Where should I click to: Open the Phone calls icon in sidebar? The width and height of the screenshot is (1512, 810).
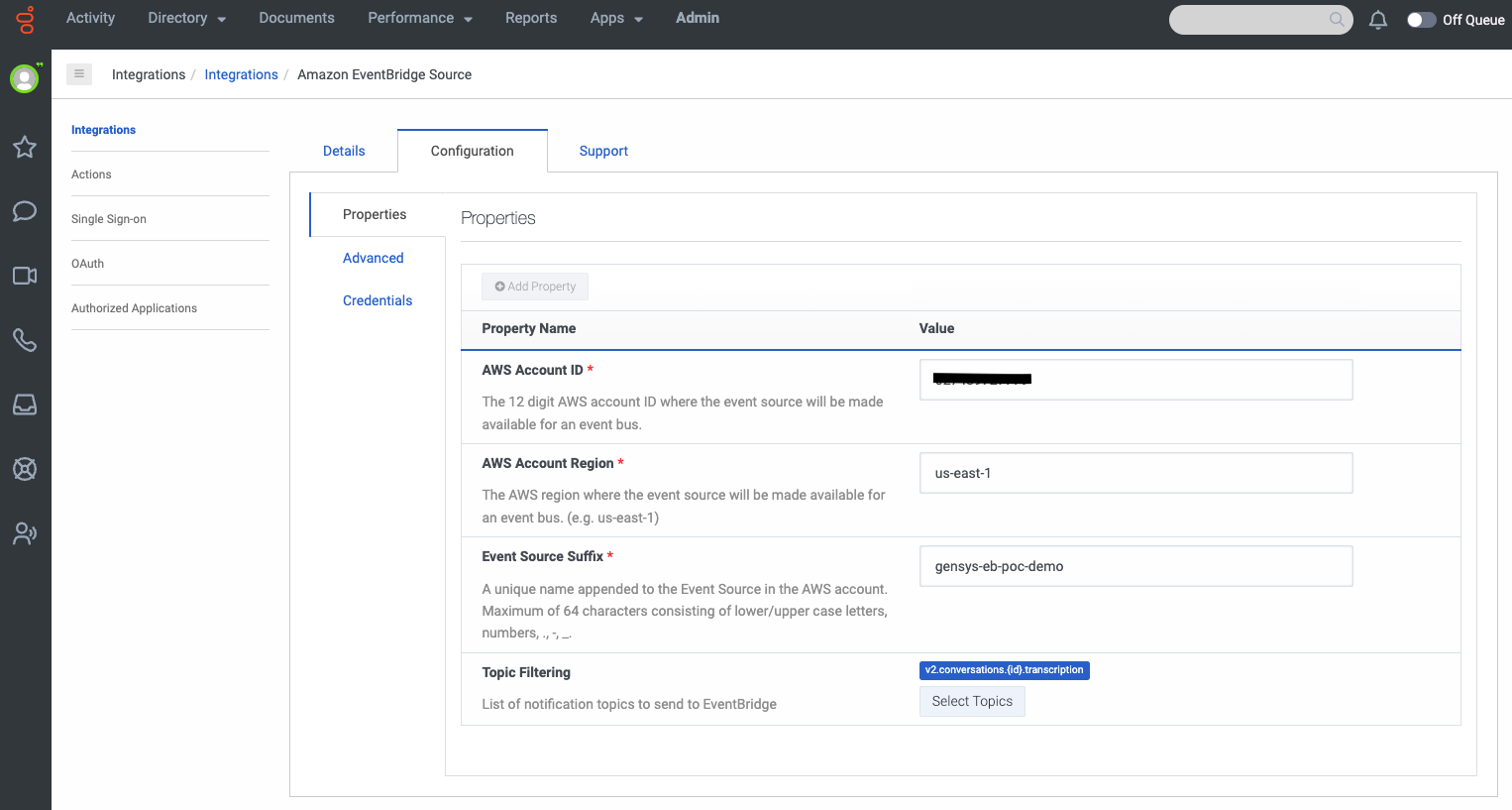click(25, 340)
